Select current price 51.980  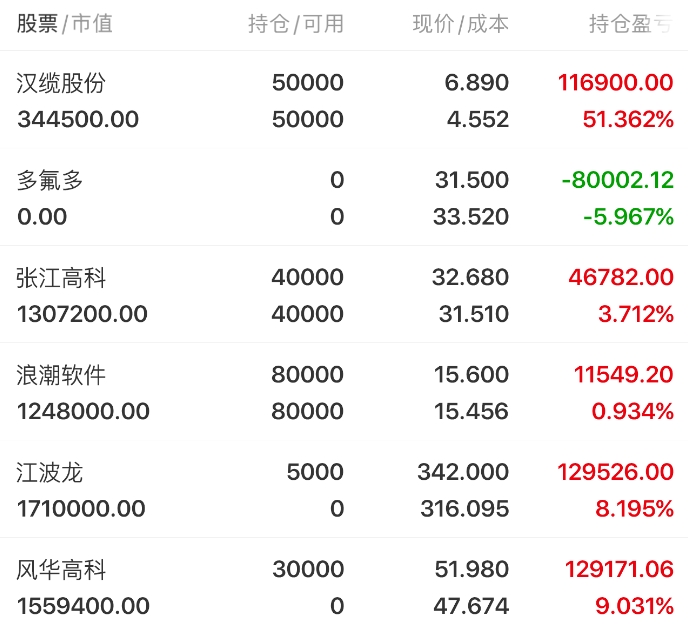[472, 570]
